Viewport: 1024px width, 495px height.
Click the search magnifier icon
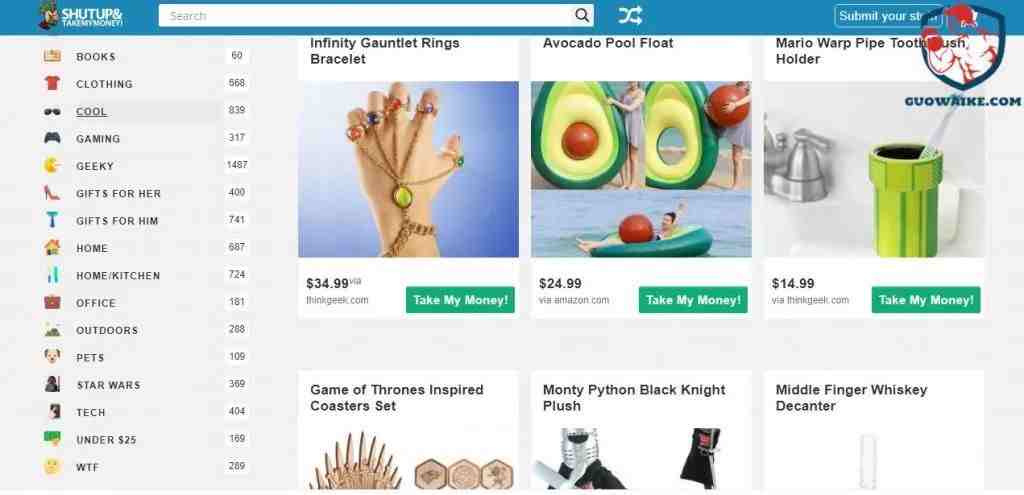(x=582, y=16)
